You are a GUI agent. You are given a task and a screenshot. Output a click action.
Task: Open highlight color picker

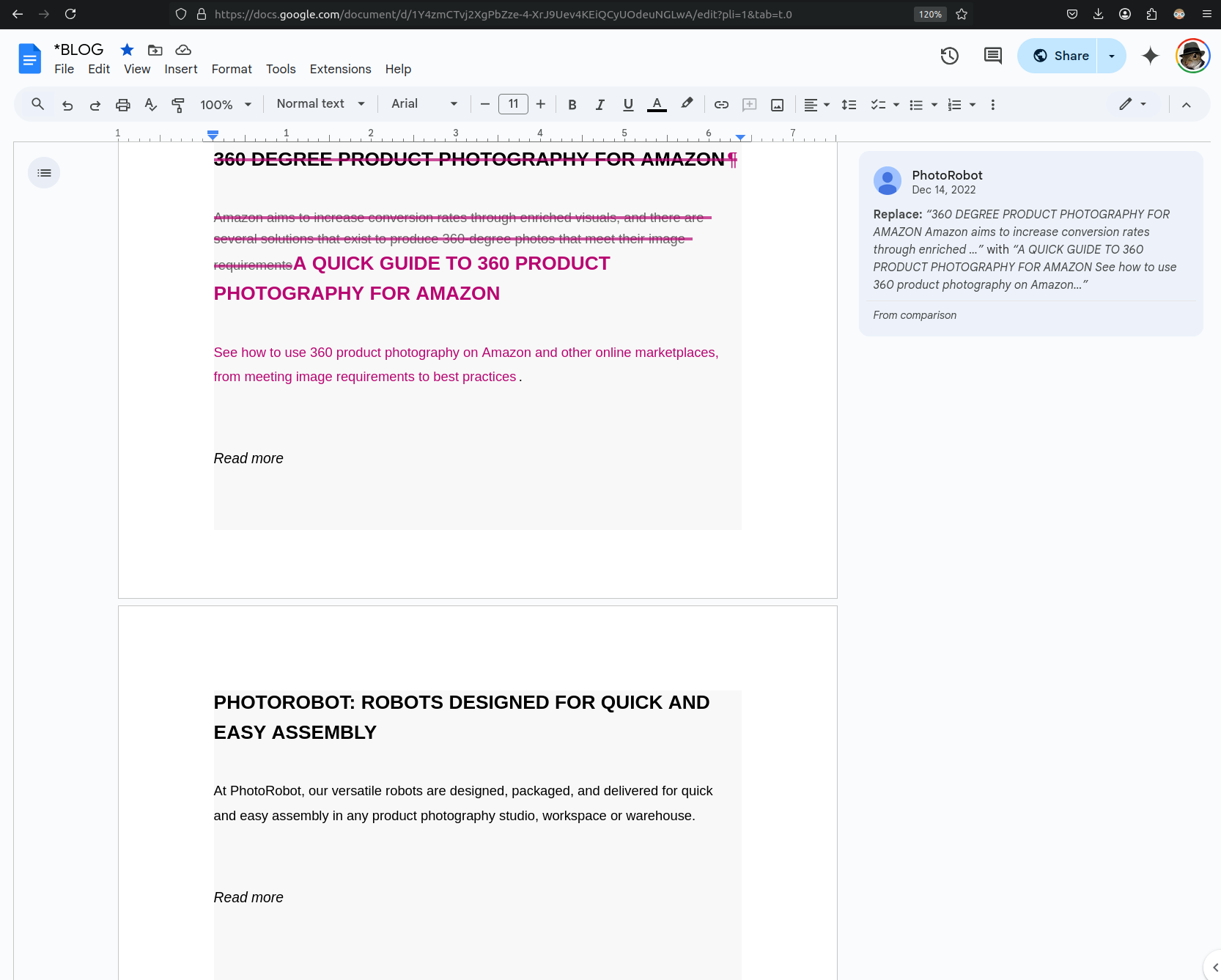click(x=687, y=104)
